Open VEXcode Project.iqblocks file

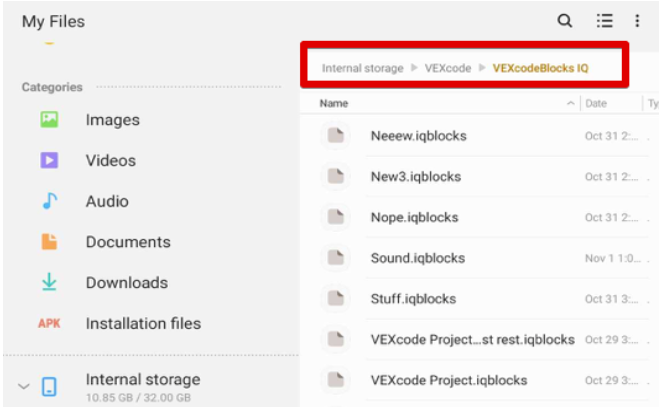pos(448,380)
